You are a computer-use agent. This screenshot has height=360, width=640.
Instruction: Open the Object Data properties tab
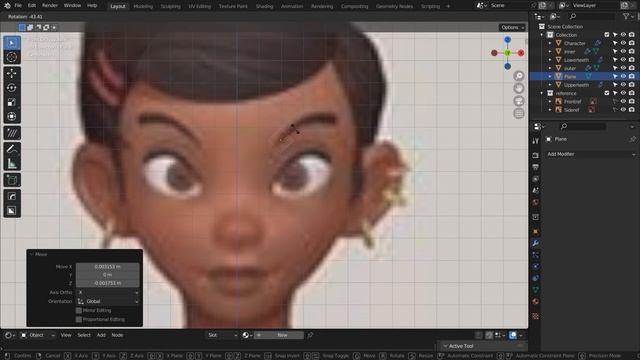click(x=536, y=290)
